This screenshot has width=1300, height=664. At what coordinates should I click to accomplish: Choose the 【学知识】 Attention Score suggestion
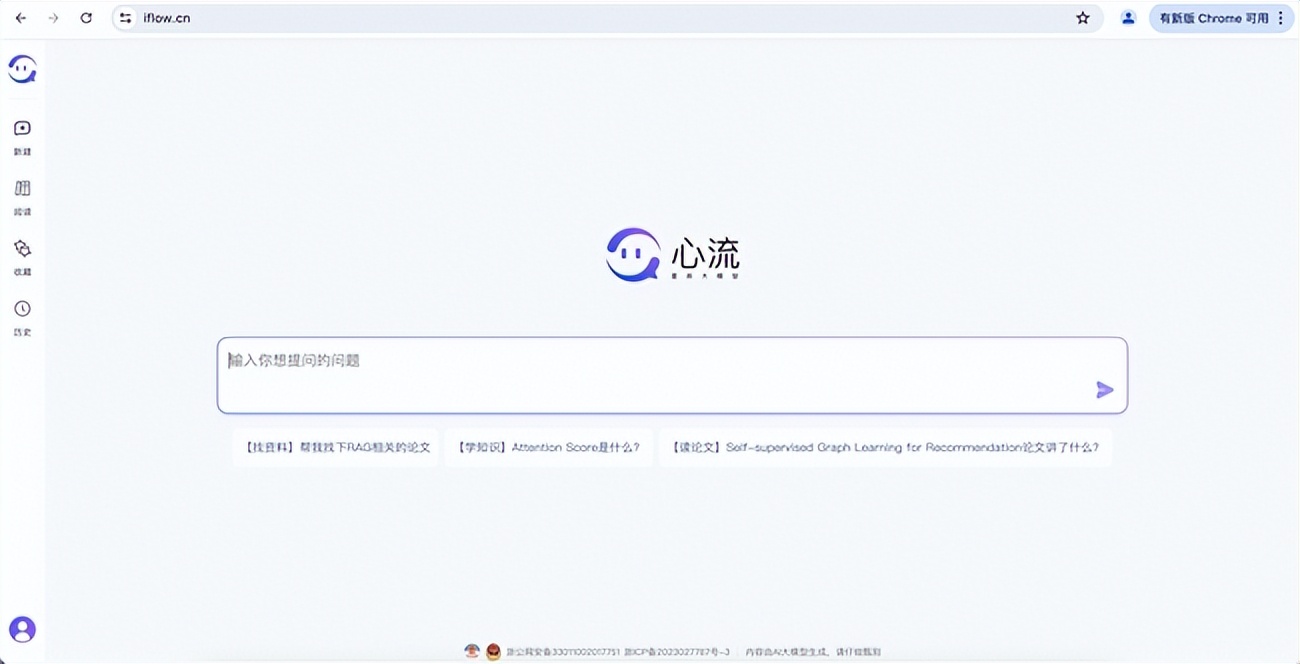(x=548, y=447)
